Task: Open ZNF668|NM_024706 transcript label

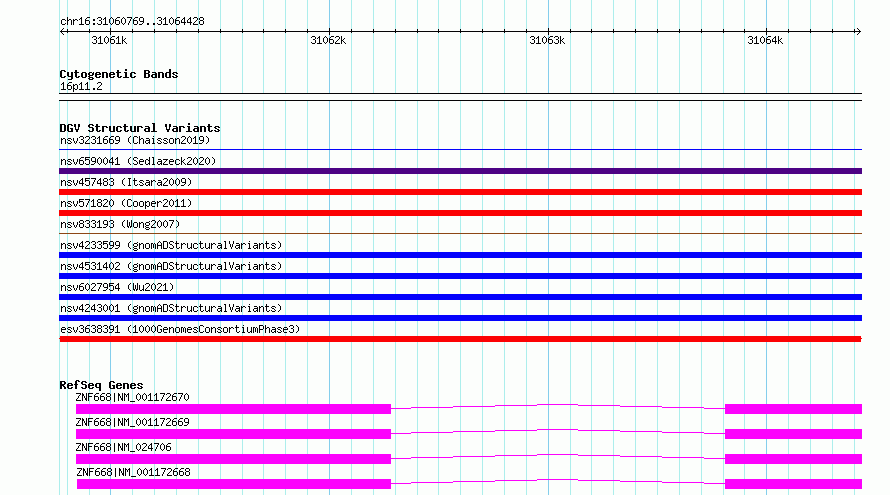Action: point(123,447)
